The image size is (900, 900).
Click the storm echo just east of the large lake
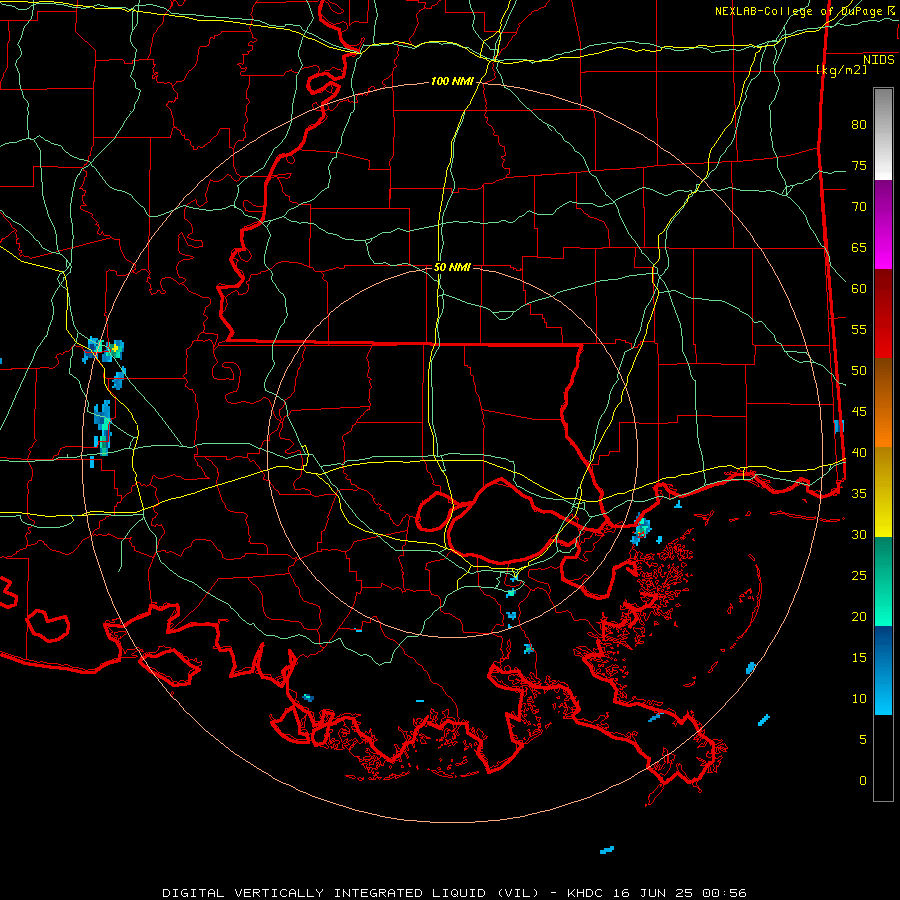[x=641, y=529]
